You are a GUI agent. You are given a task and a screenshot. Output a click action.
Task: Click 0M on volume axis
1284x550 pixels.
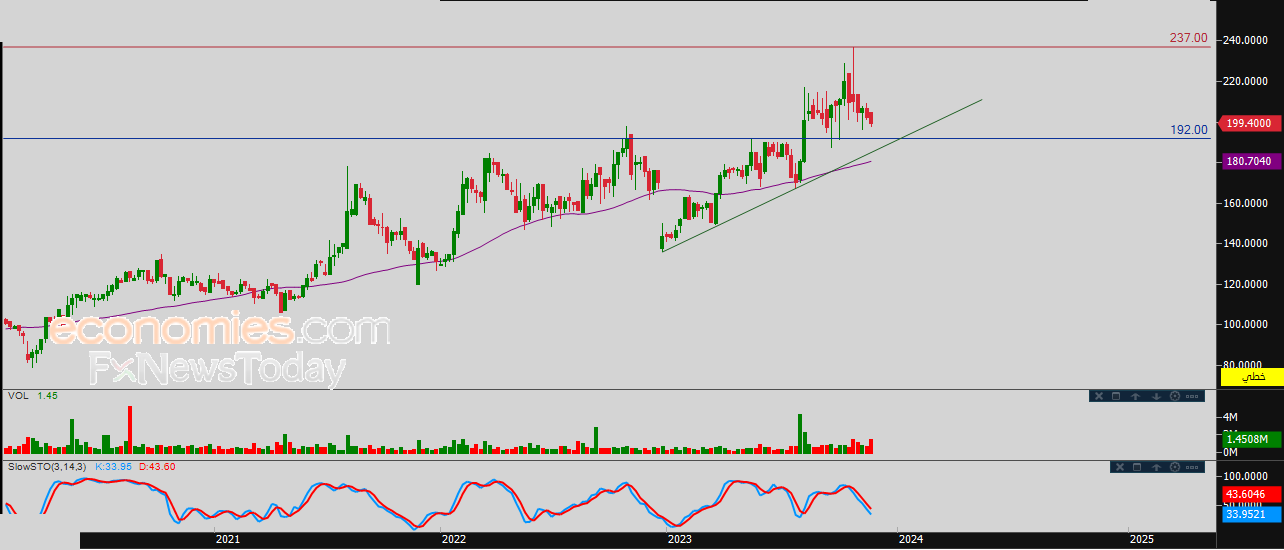1230,452
